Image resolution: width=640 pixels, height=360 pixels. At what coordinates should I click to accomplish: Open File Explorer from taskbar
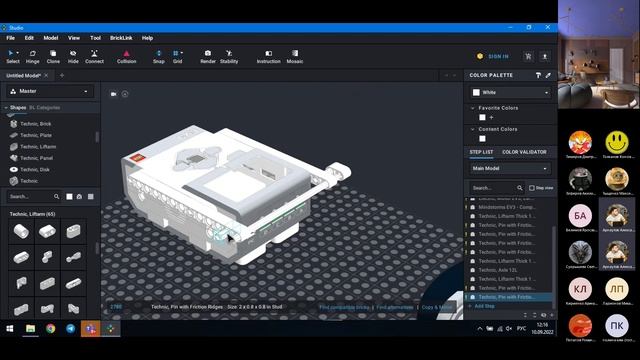[x=30, y=329]
